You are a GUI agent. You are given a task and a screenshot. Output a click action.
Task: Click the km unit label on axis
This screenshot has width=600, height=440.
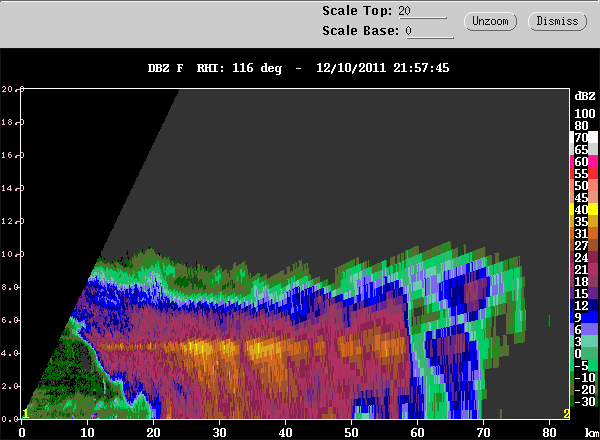click(592, 432)
